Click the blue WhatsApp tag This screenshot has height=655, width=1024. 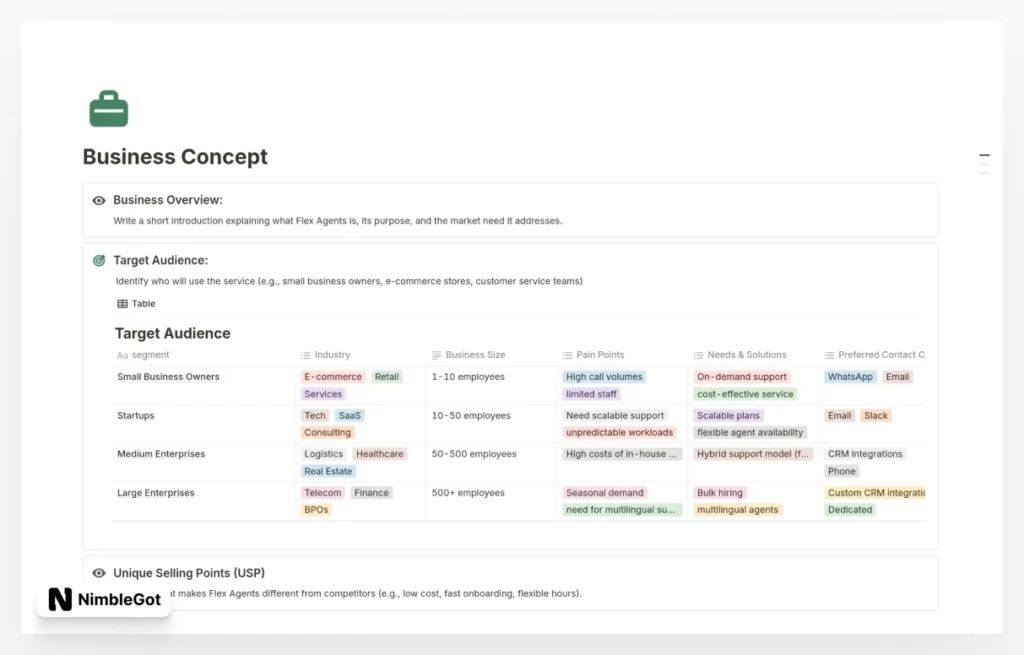click(850, 377)
